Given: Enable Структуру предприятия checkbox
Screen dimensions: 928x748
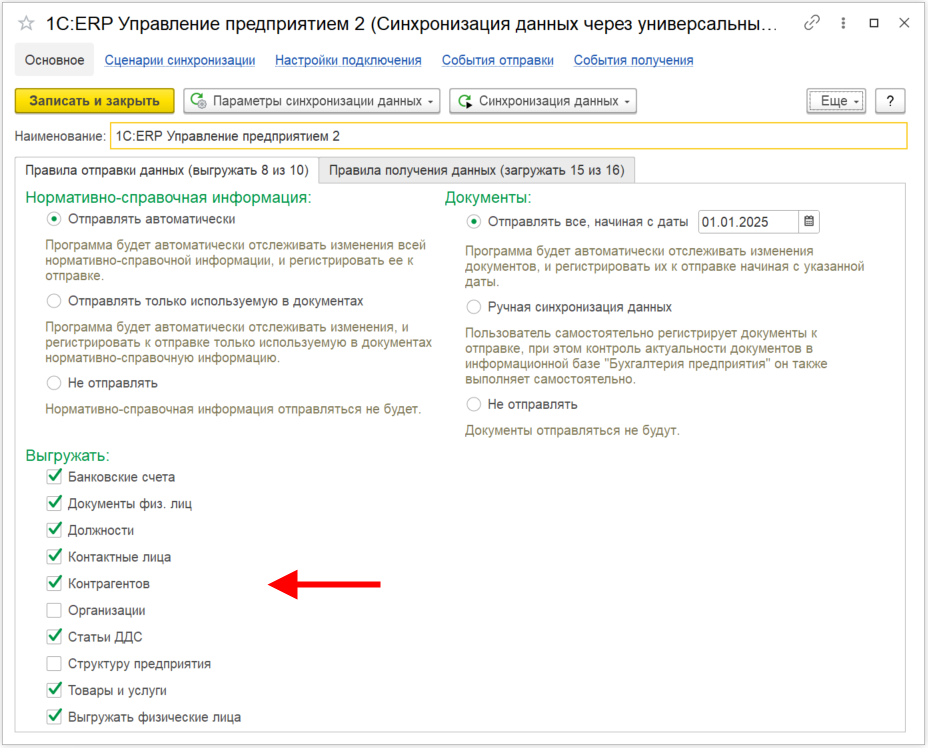Looking at the screenshot, I should pos(54,663).
